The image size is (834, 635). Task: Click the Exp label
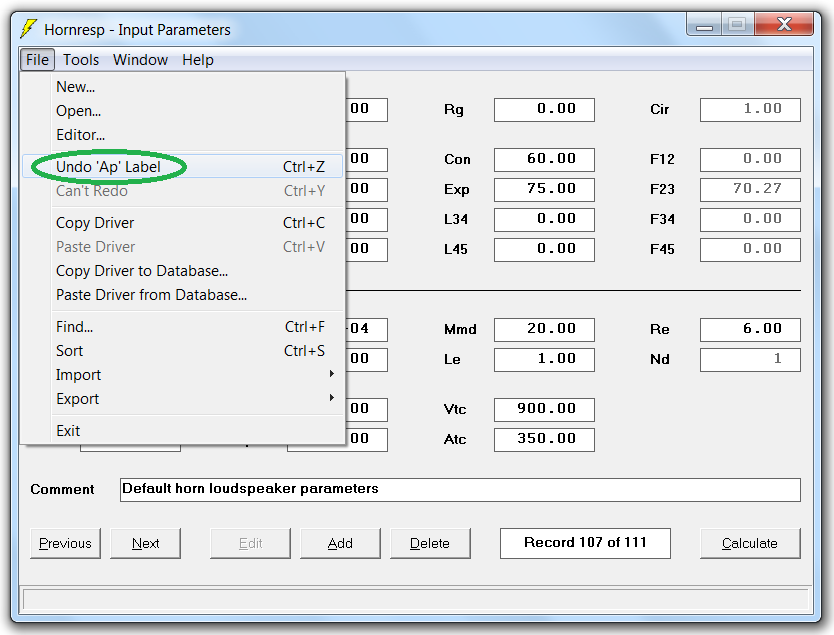point(456,190)
